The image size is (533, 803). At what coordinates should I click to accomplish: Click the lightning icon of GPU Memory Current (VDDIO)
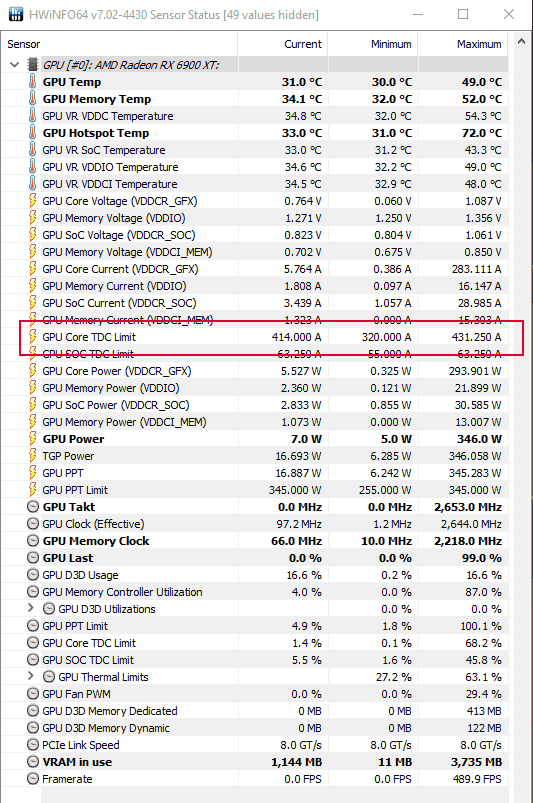[32, 285]
